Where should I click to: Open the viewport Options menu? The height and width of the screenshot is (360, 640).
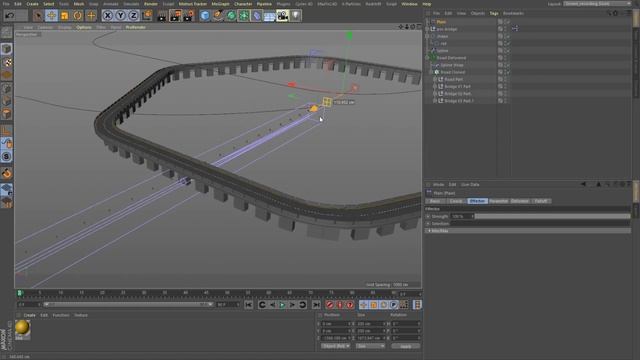pos(84,27)
